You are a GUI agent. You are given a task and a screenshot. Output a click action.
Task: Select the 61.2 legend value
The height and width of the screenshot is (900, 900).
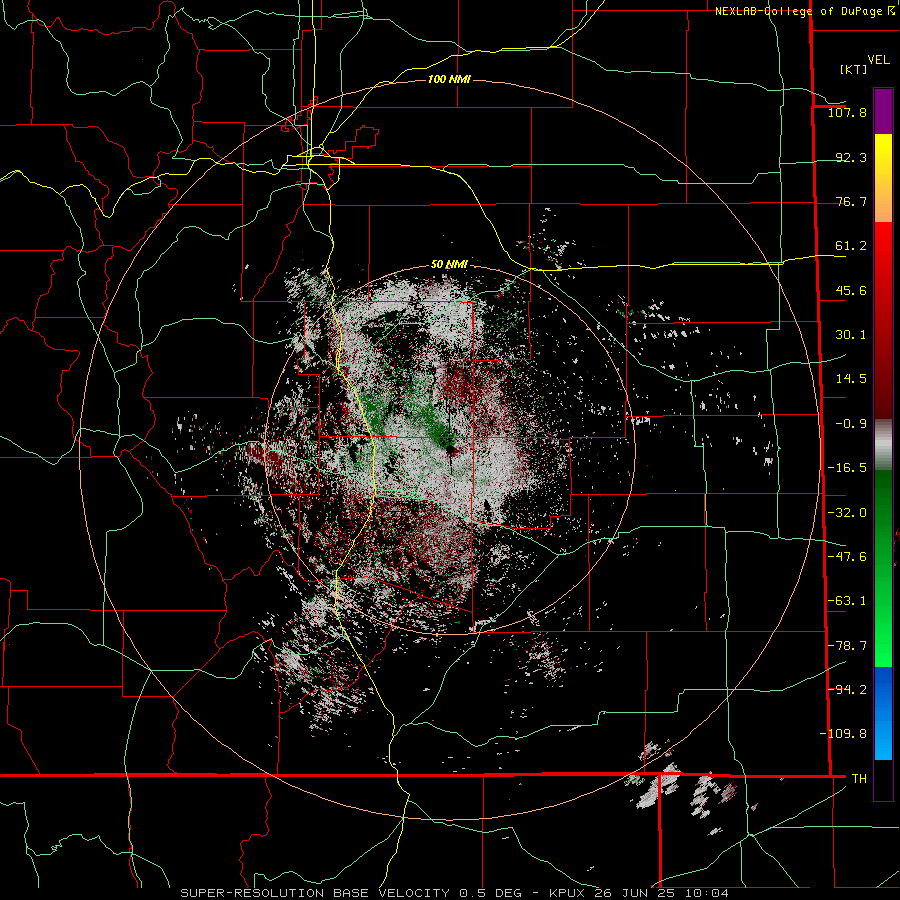(851, 246)
